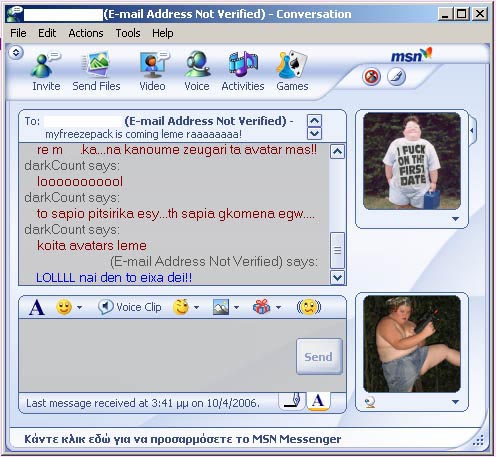Click the Send button

click(x=319, y=357)
